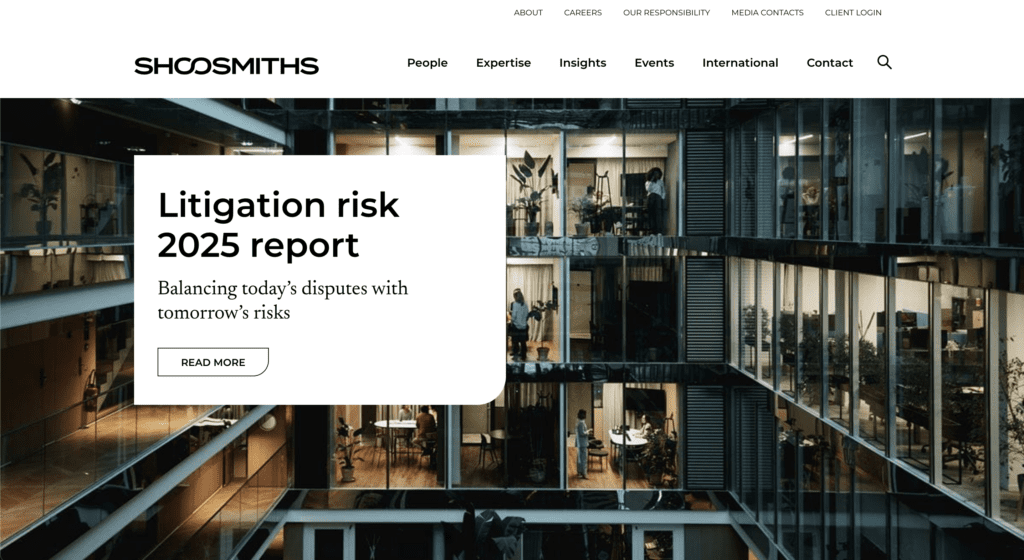Open the International menu item

740,63
